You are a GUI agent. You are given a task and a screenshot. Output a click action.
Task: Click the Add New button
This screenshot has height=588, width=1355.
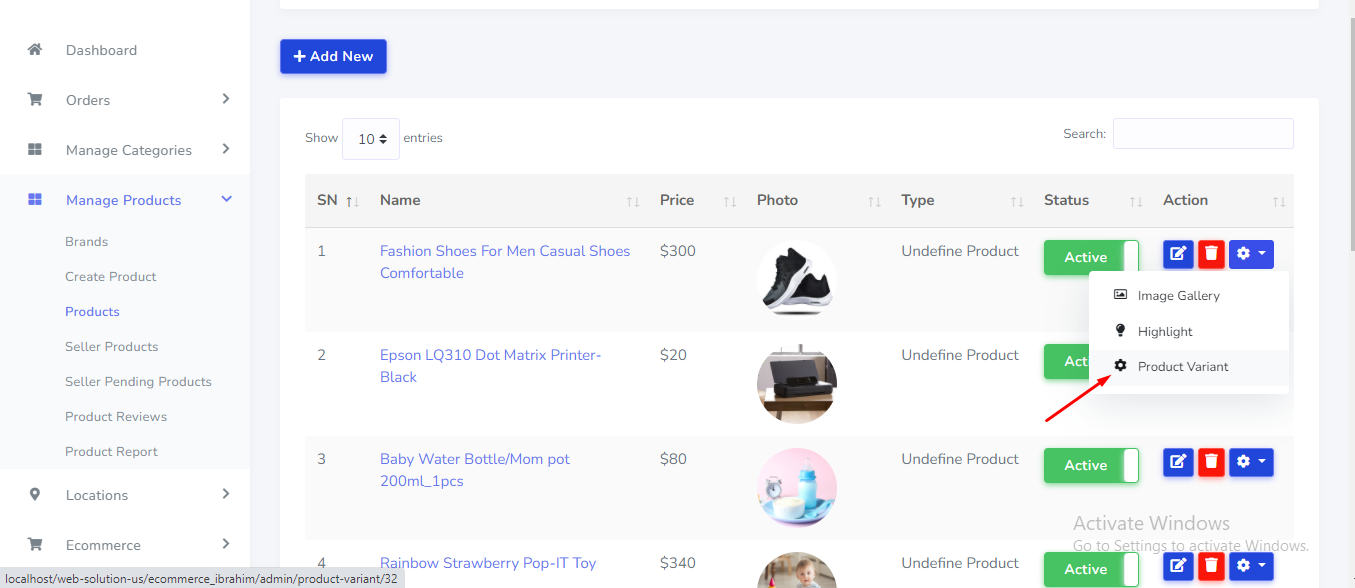333,57
